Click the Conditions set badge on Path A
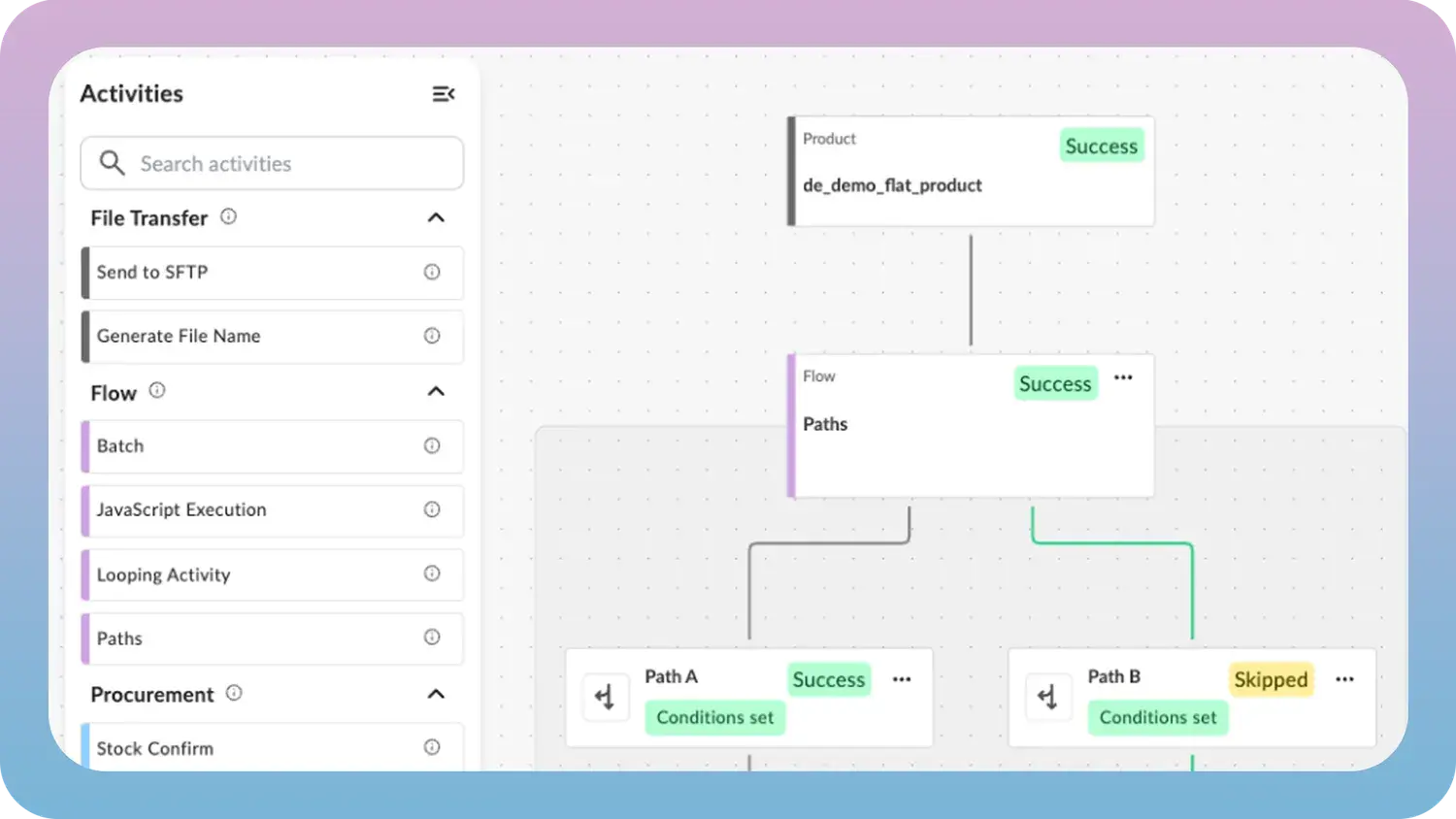 (715, 718)
